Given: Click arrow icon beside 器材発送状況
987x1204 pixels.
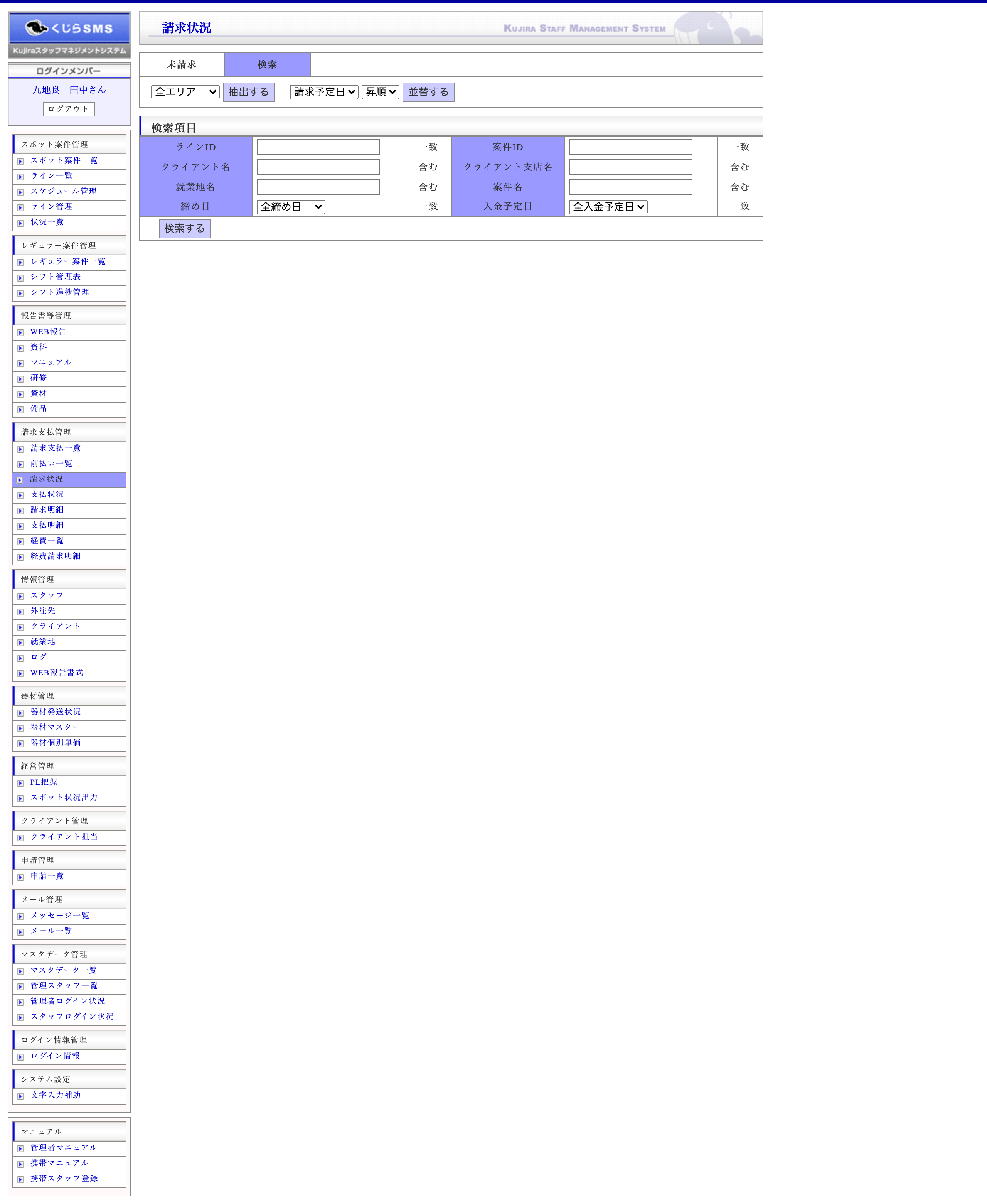Looking at the screenshot, I should [x=20, y=713].
